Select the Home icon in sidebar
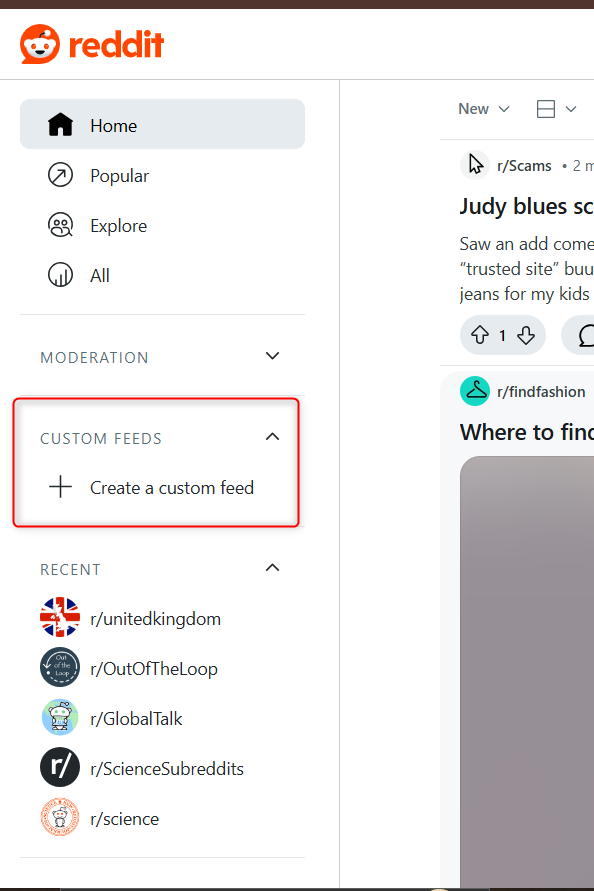Image resolution: width=594 pixels, height=891 pixels. pos(60,125)
